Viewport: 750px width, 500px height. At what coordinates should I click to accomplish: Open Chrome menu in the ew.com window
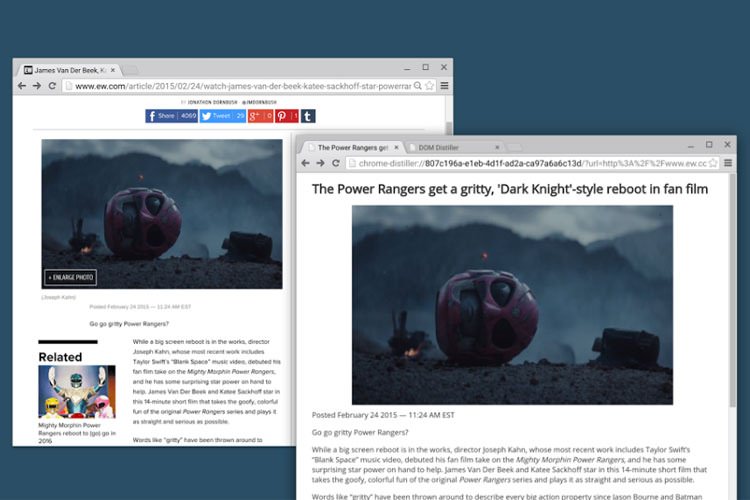click(x=444, y=86)
